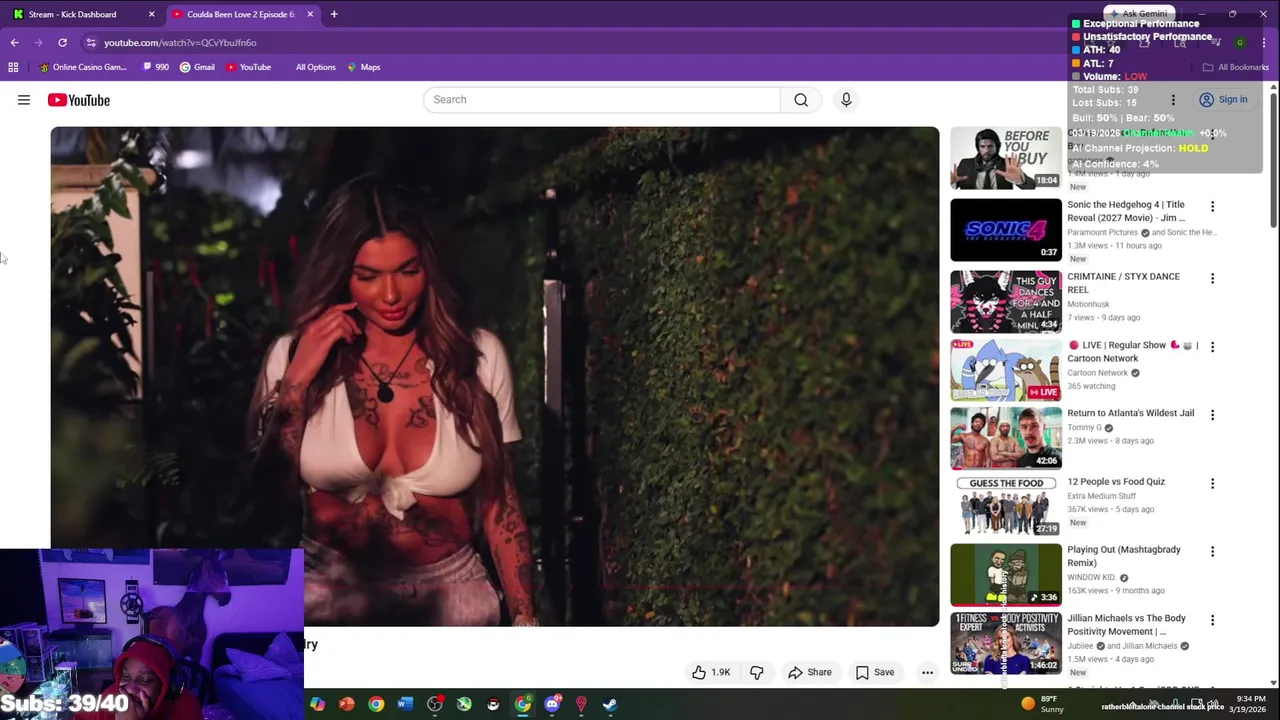Dislike the video with thumbs down

pos(757,672)
